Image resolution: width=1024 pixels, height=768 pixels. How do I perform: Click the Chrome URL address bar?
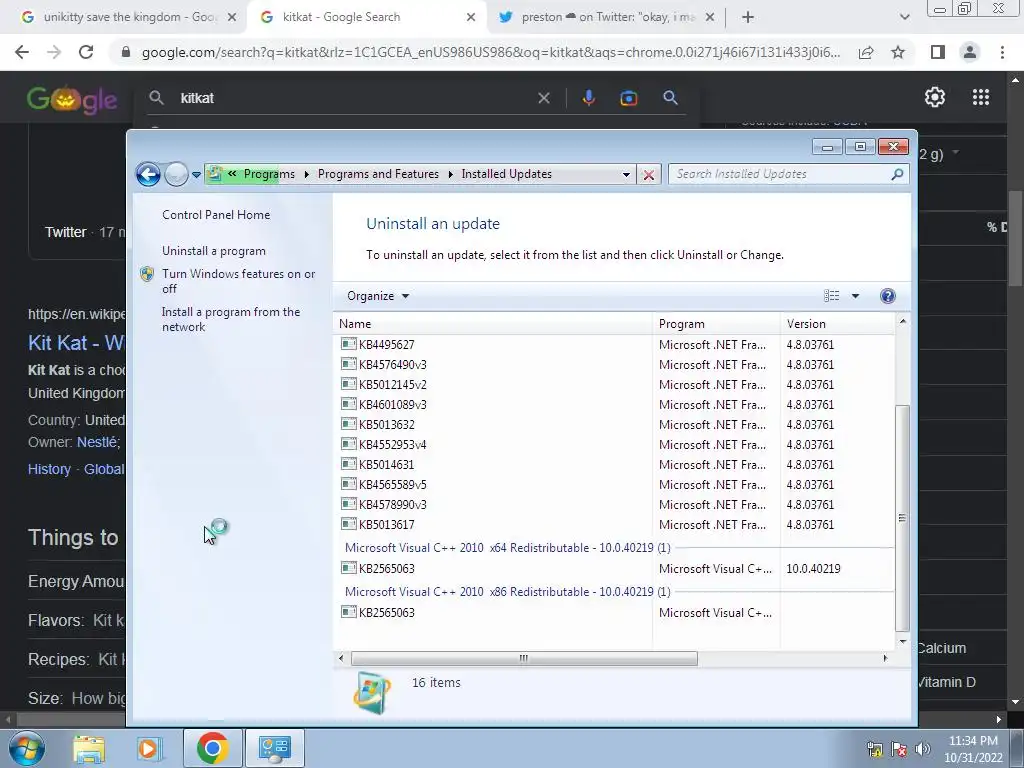(490, 52)
